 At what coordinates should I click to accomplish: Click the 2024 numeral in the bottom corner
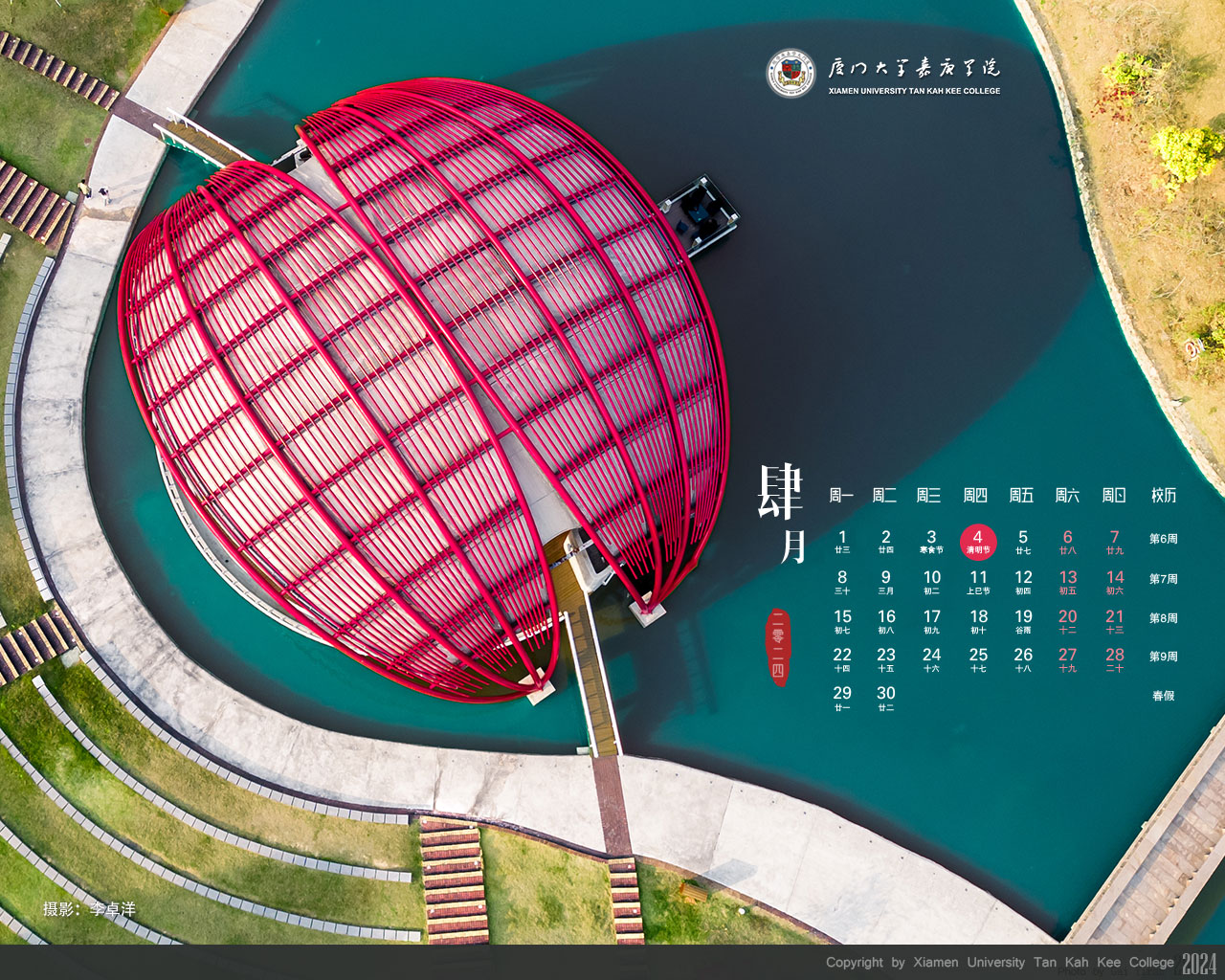coord(1199,963)
